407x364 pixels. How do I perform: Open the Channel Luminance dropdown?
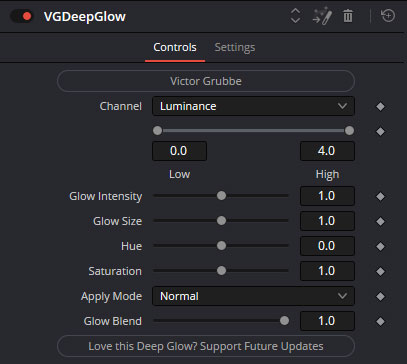(253, 106)
